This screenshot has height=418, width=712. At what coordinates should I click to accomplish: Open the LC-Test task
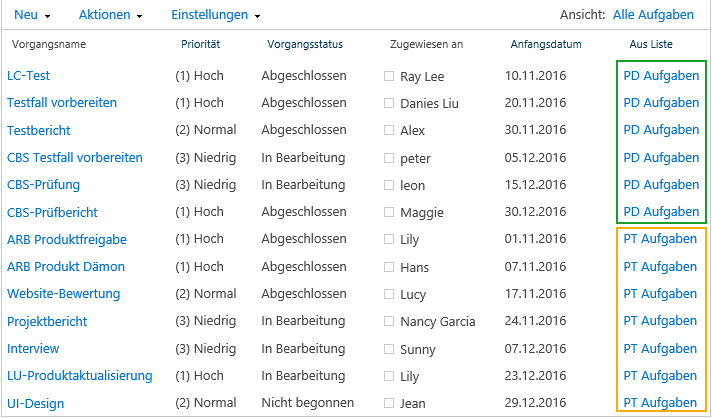click(x=28, y=76)
